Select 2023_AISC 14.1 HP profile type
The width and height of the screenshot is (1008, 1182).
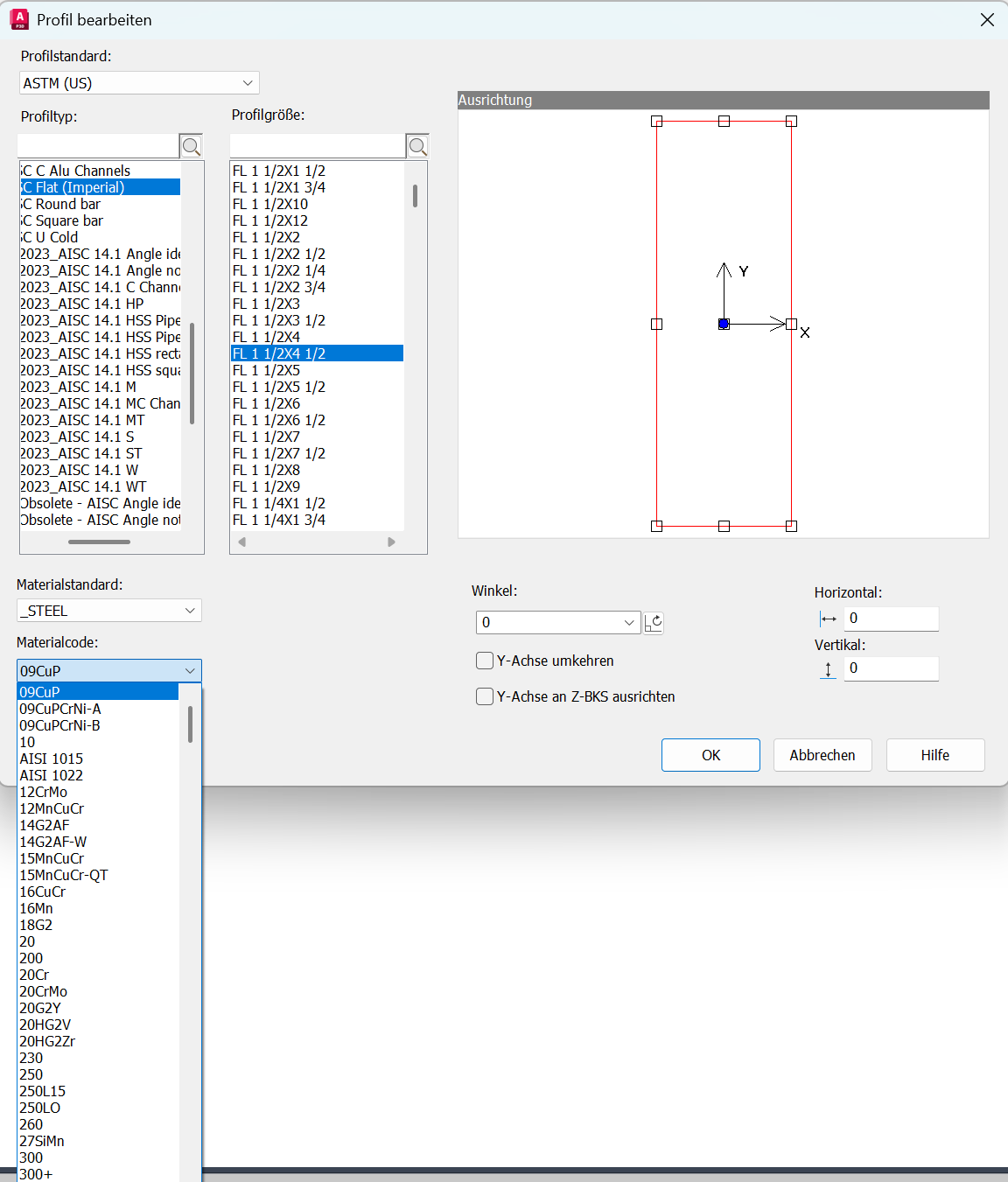click(100, 304)
